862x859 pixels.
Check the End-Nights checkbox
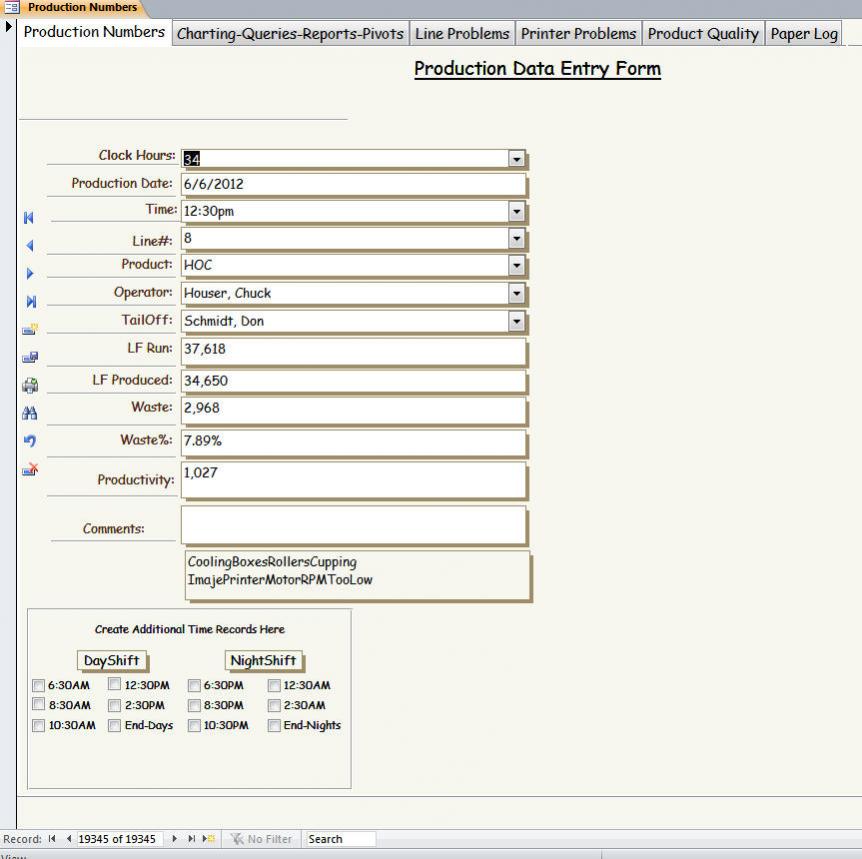click(x=274, y=725)
